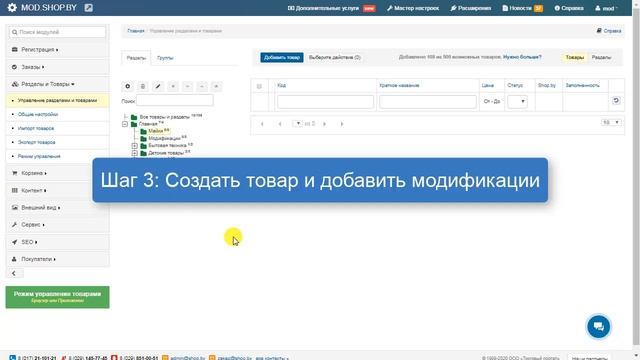The height and width of the screenshot is (360, 640).
Task: Open Справка in the top navigation bar
Action: tap(569, 8)
